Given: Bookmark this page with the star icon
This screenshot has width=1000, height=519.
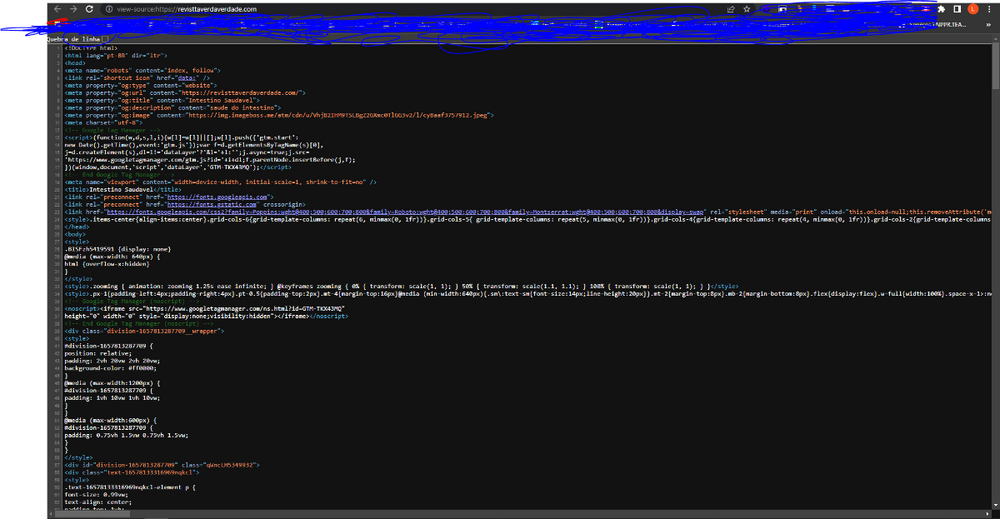Looking at the screenshot, I should [747, 9].
